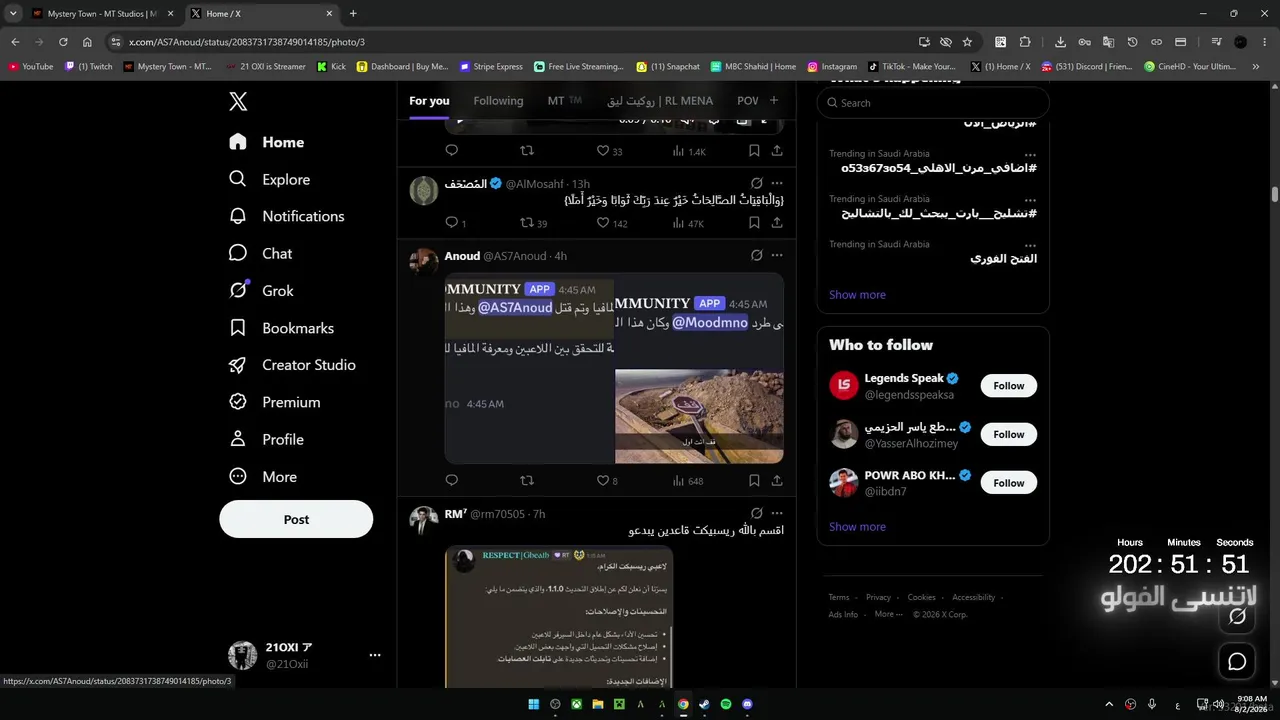Open the Home page in the sidebar

(266, 142)
